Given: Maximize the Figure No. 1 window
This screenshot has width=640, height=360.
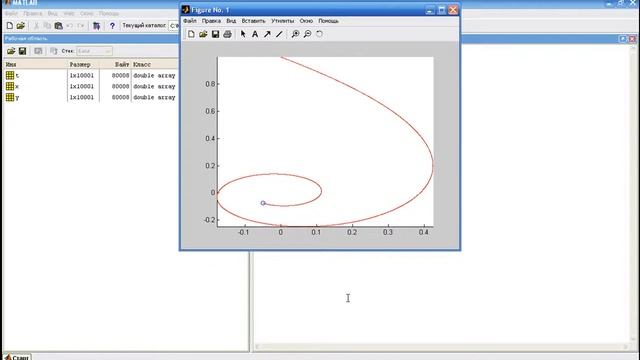Looking at the screenshot, I should 441,10.
